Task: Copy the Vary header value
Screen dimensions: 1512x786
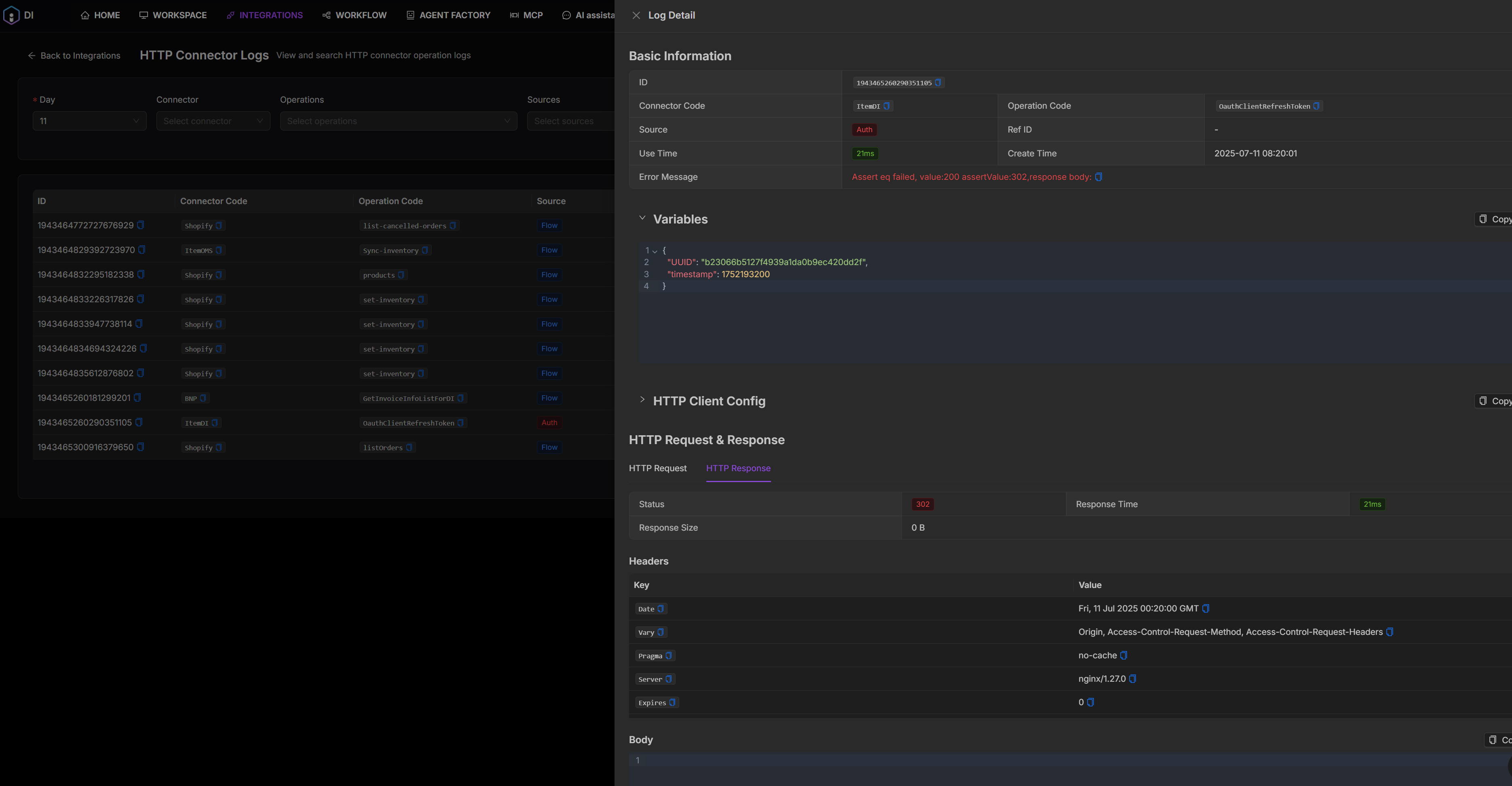Action: coord(1390,632)
